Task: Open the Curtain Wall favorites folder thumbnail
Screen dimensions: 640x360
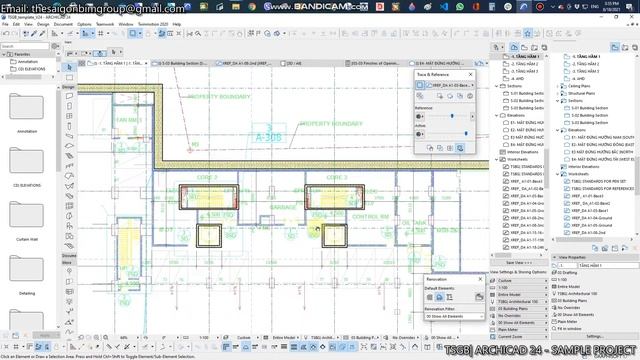Action: pos(27,215)
